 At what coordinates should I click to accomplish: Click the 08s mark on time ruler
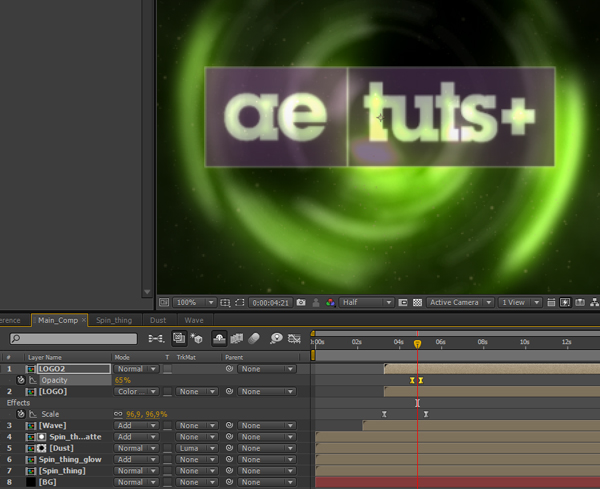483,342
